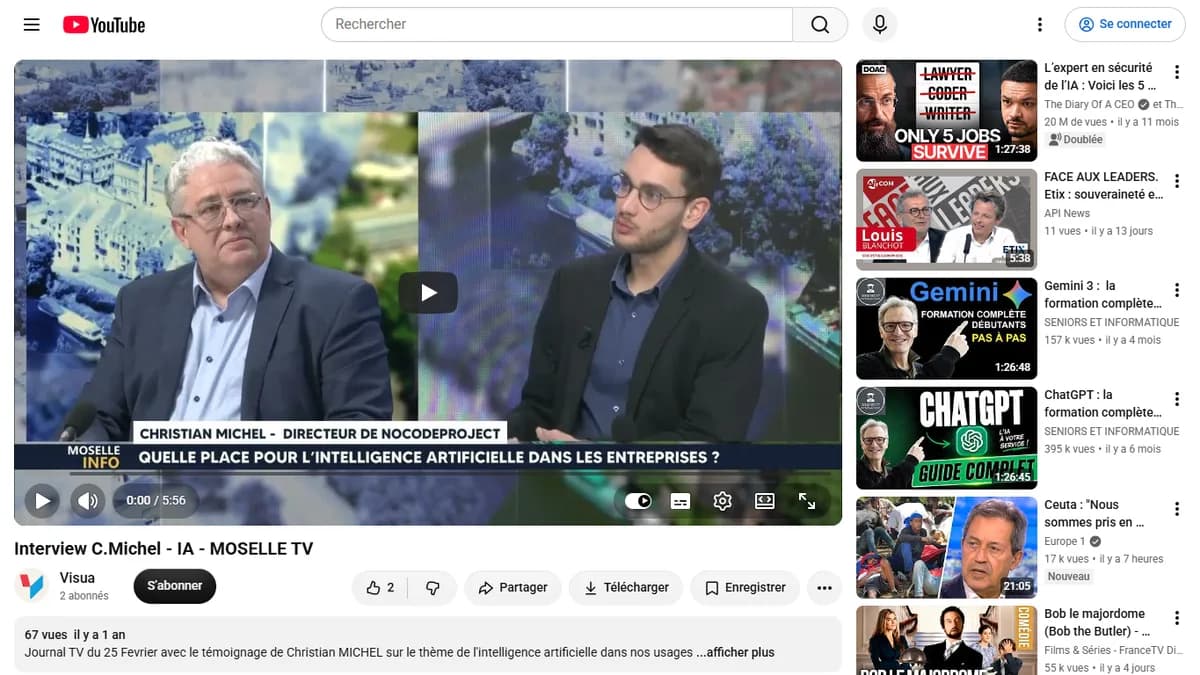Expand description with afficher plus
Image resolution: width=1200 pixels, height=675 pixels.
pyautogui.click(x=735, y=653)
